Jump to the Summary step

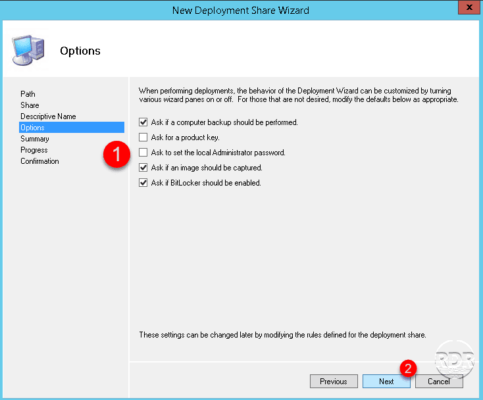[x=35, y=139]
